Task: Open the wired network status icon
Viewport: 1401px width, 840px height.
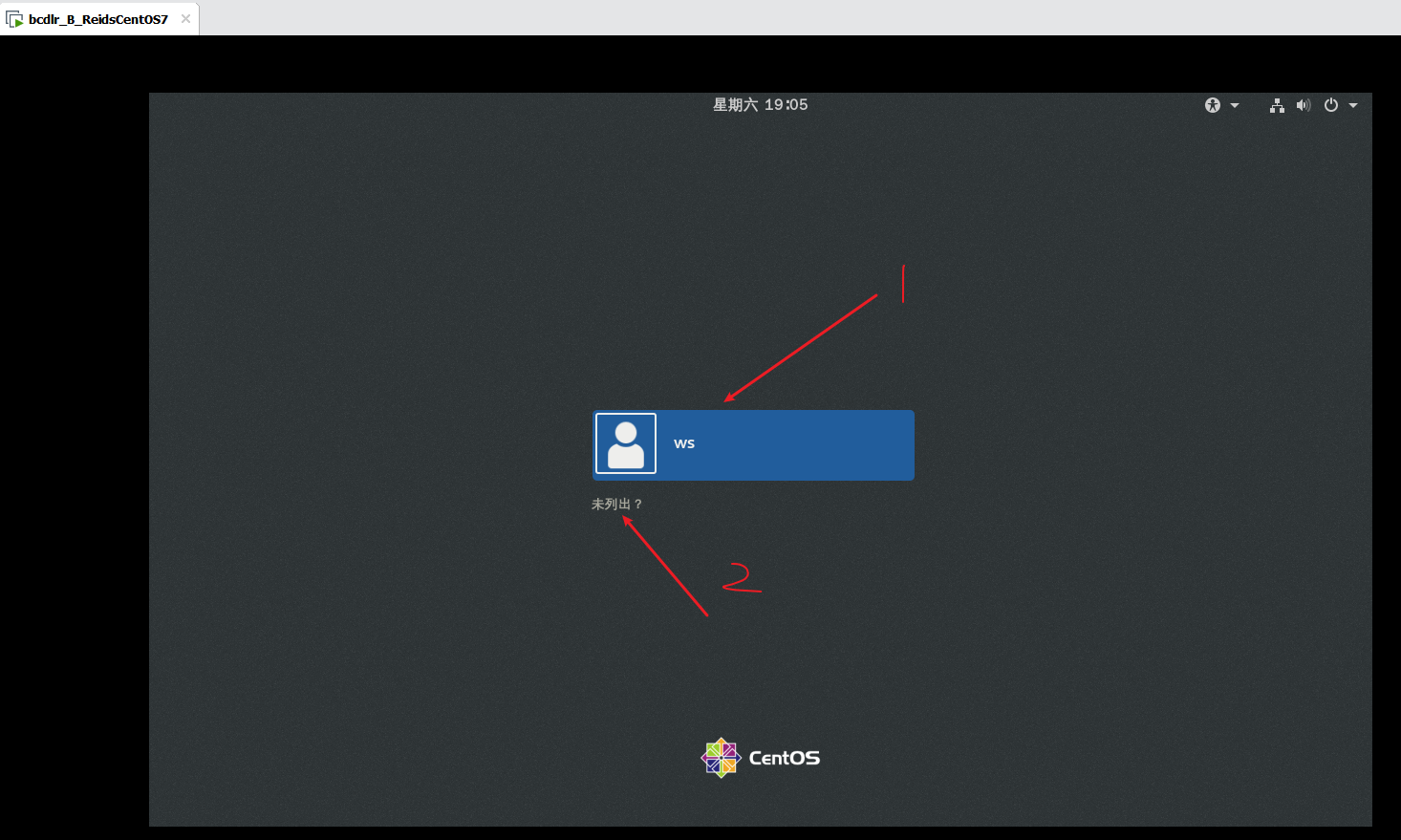Action: coord(1277,105)
